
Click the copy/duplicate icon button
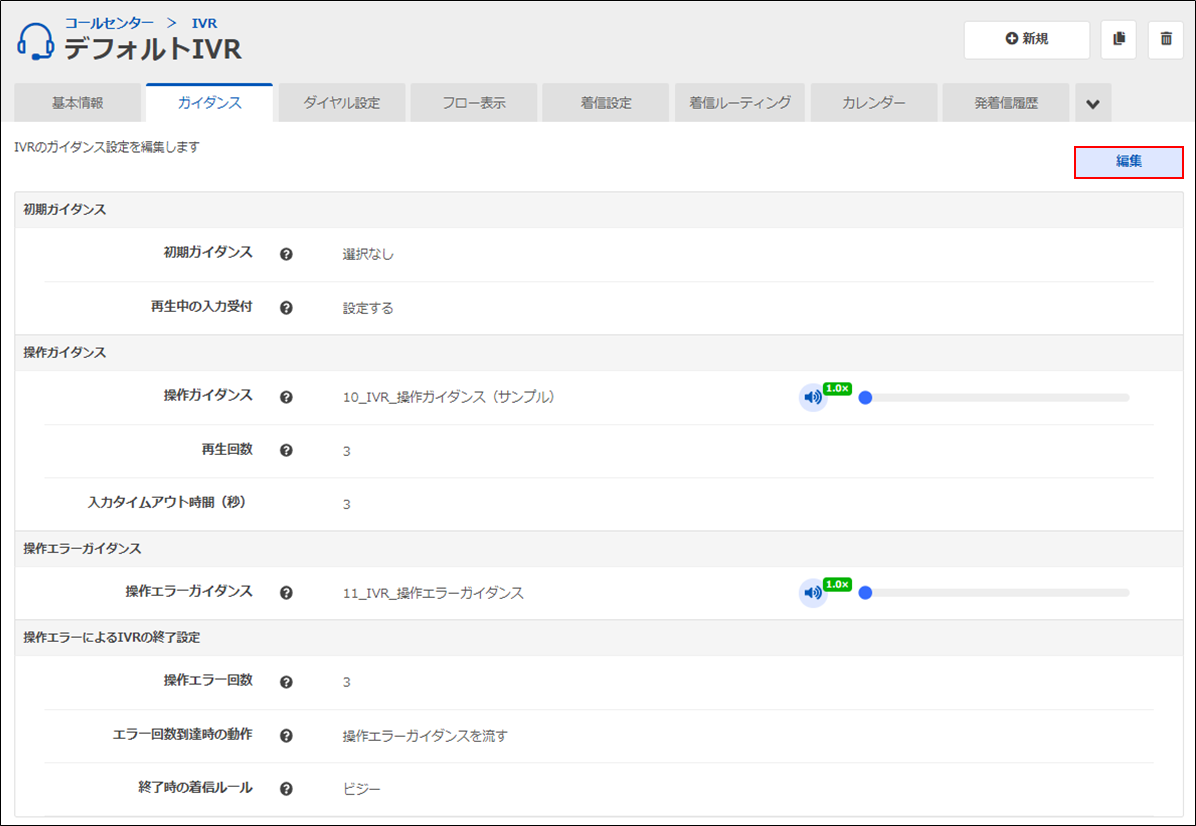[1118, 39]
